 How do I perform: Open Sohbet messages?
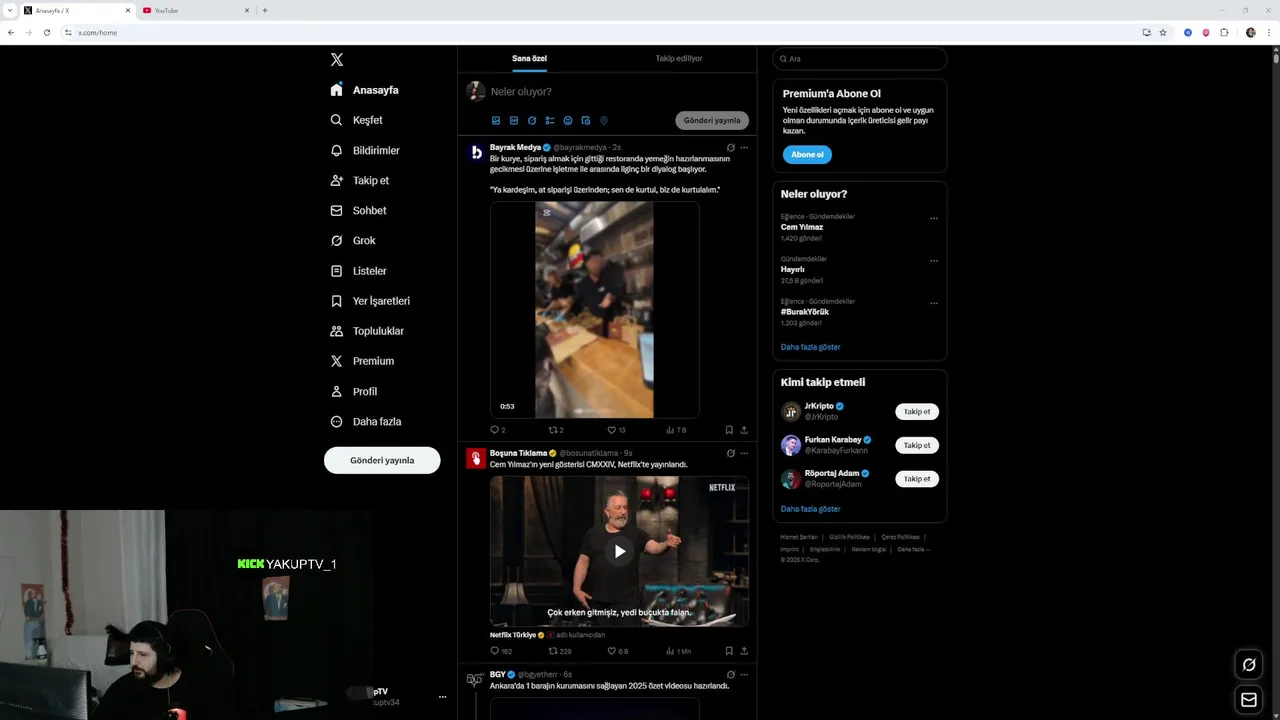[x=358, y=210]
